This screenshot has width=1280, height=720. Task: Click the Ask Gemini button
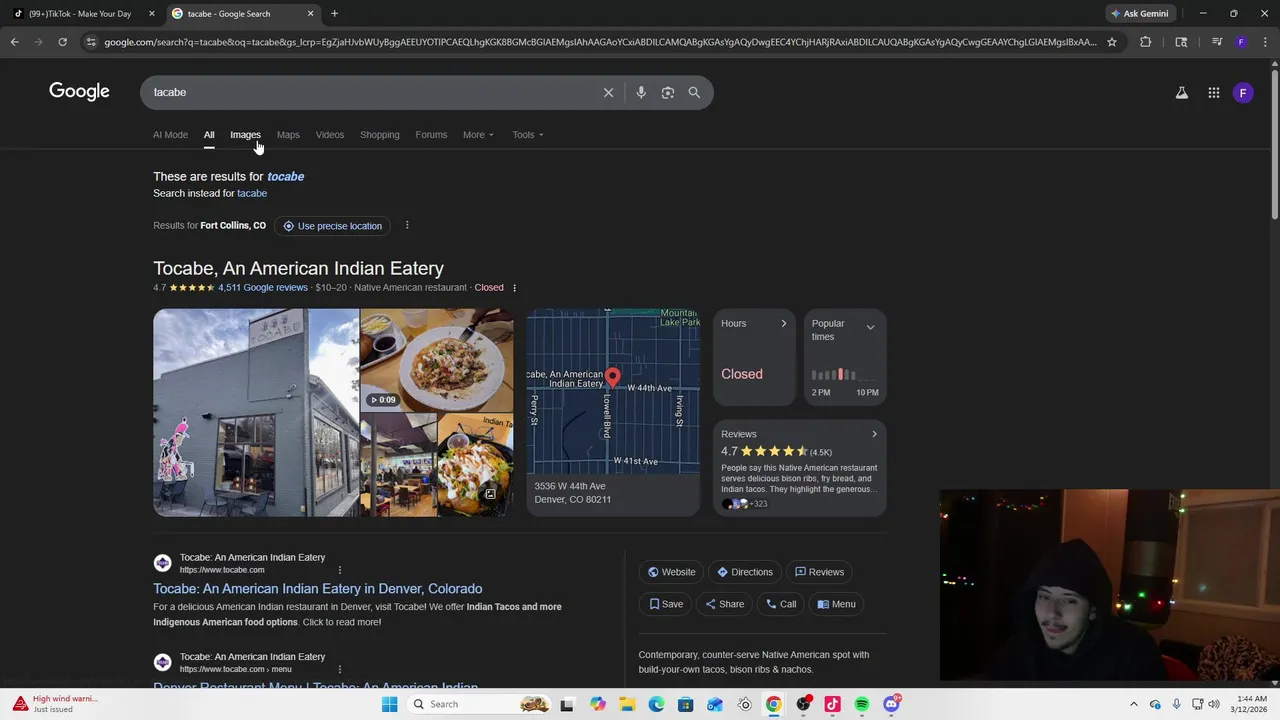click(x=1140, y=14)
